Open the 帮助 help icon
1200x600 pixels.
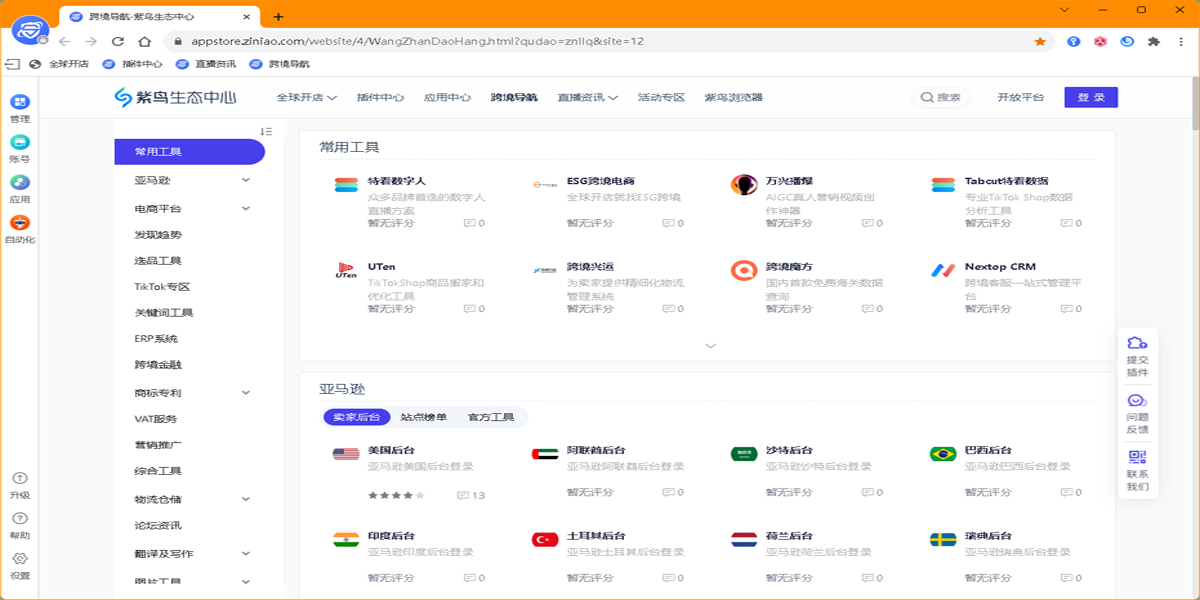(x=20, y=519)
